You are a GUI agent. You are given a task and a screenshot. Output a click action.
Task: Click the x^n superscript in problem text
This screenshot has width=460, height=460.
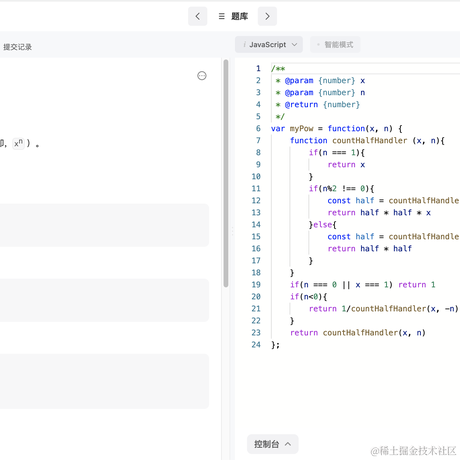pyautogui.click(x=18, y=143)
